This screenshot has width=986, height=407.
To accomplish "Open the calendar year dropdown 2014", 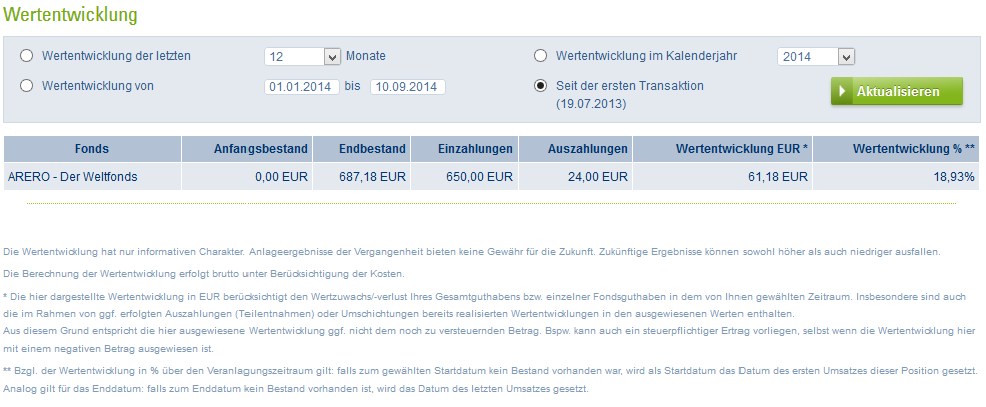I will 817,57.
